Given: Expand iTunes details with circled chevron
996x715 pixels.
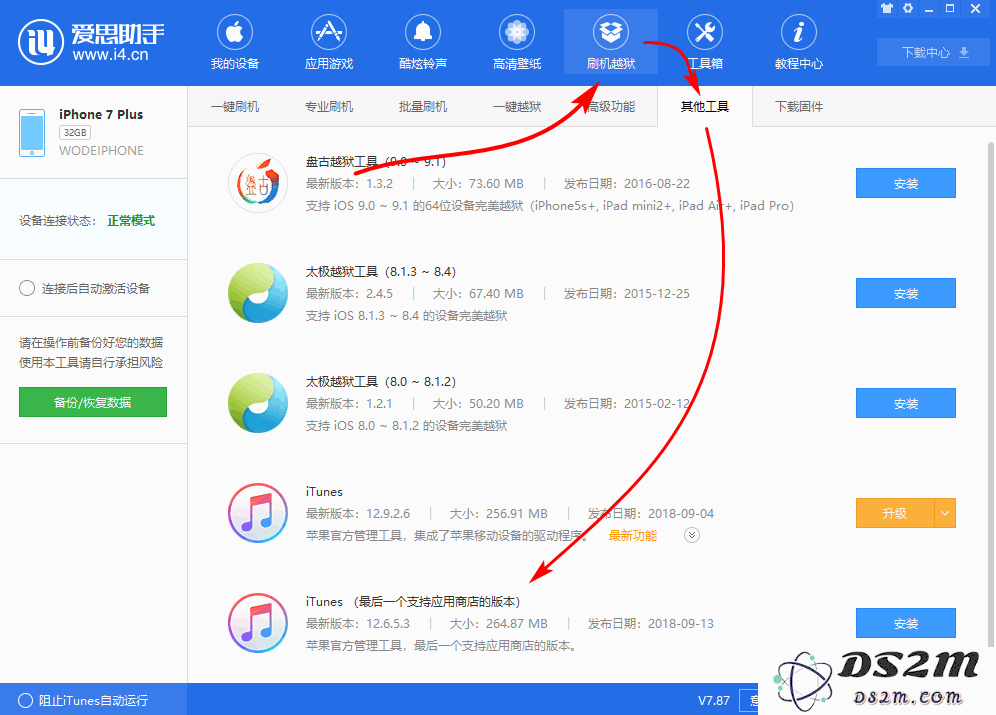Looking at the screenshot, I should [692, 535].
